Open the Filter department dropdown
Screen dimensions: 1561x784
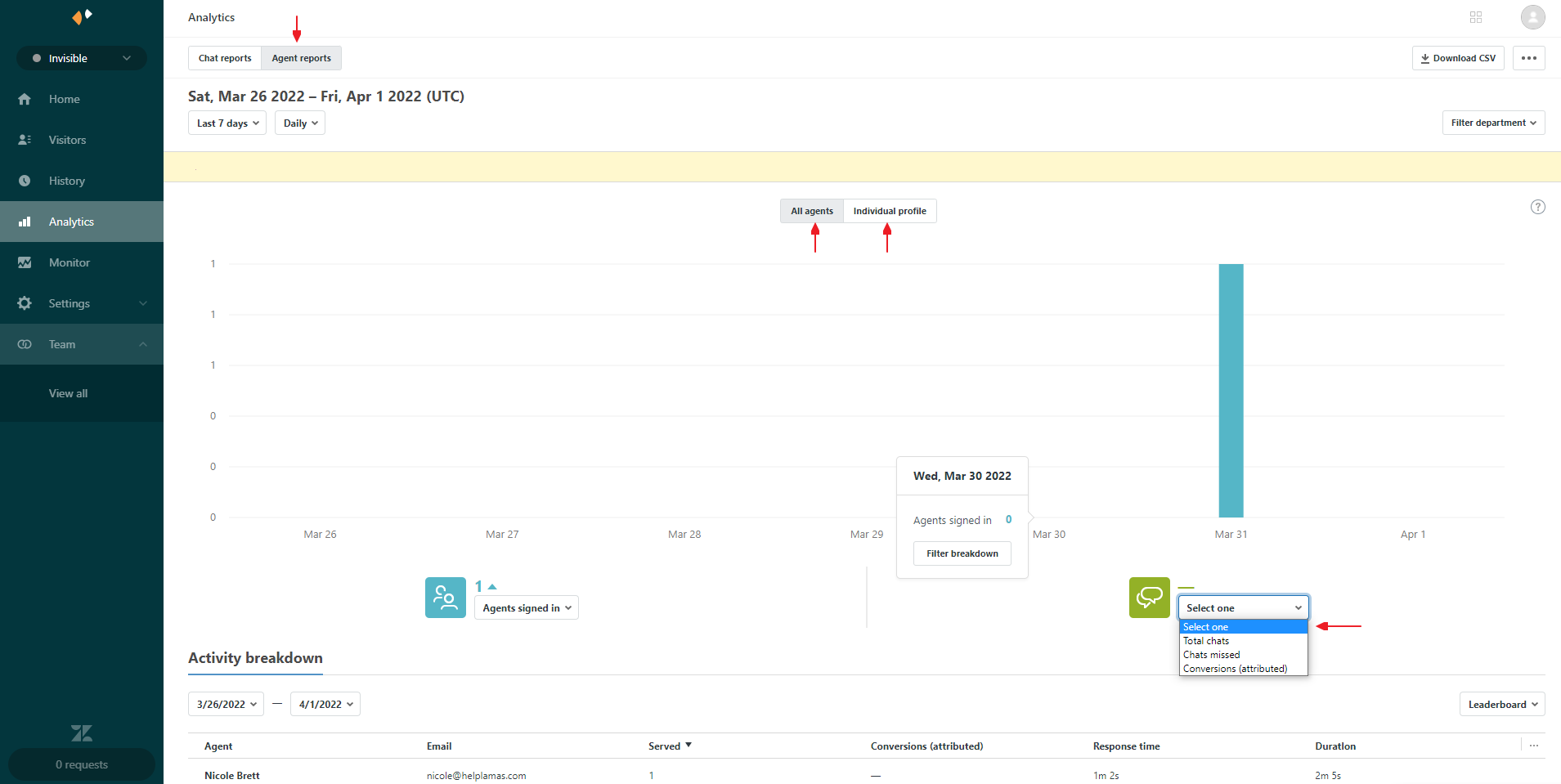coord(1494,123)
